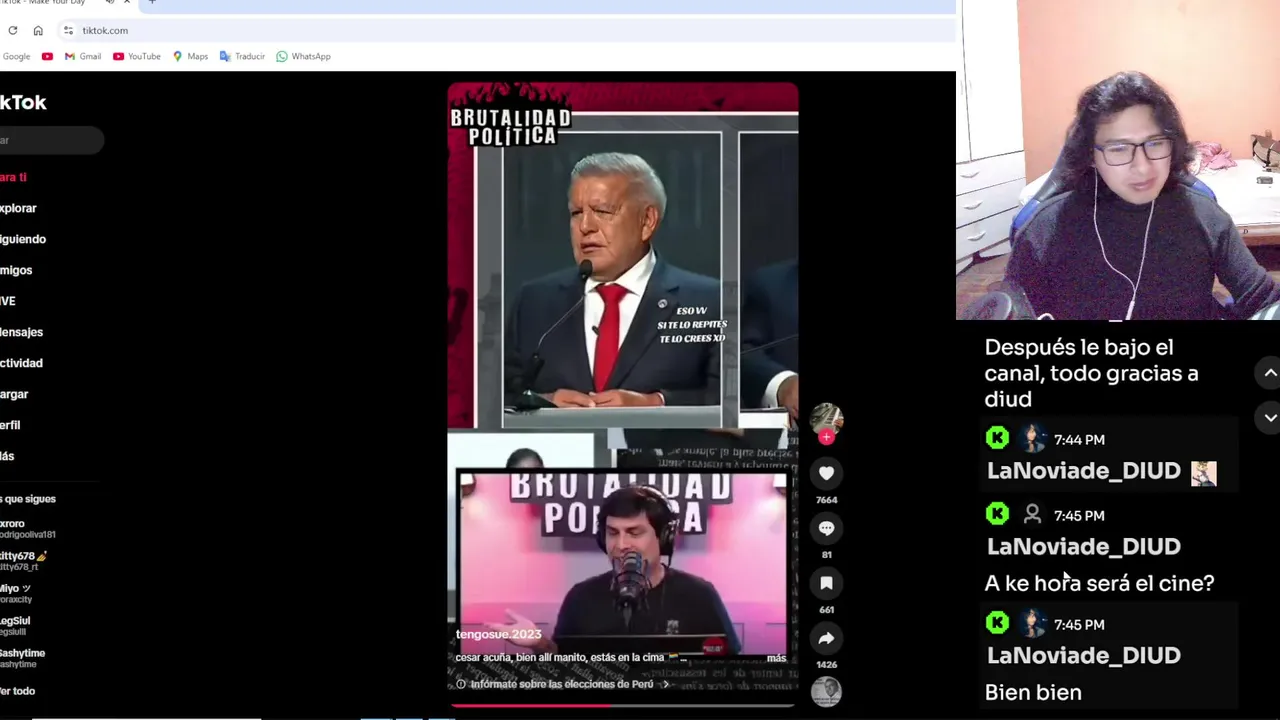The width and height of the screenshot is (1280, 720).
Task: Open LIVE section
Action: 8,301
